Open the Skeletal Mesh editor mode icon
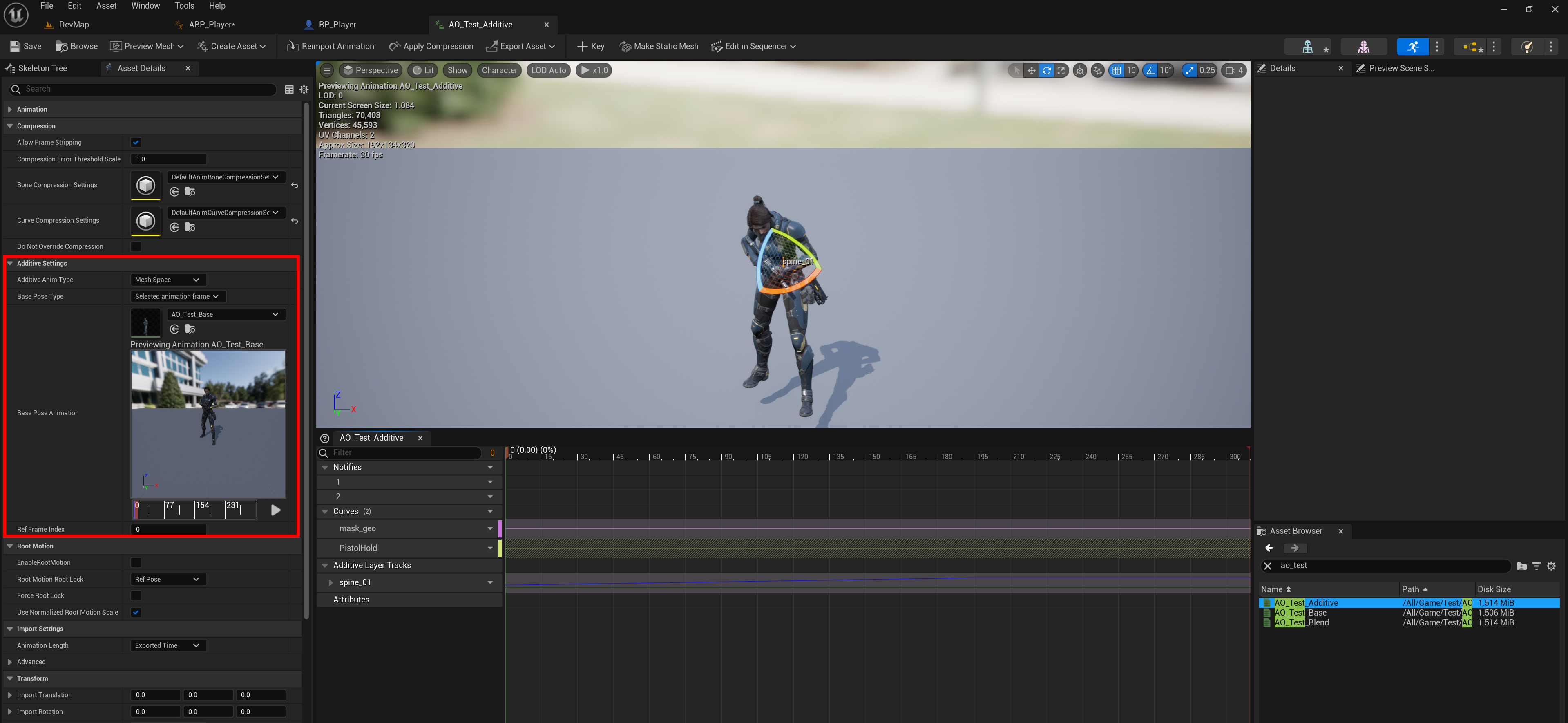Image resolution: width=1568 pixels, height=723 pixels. pos(1363,46)
